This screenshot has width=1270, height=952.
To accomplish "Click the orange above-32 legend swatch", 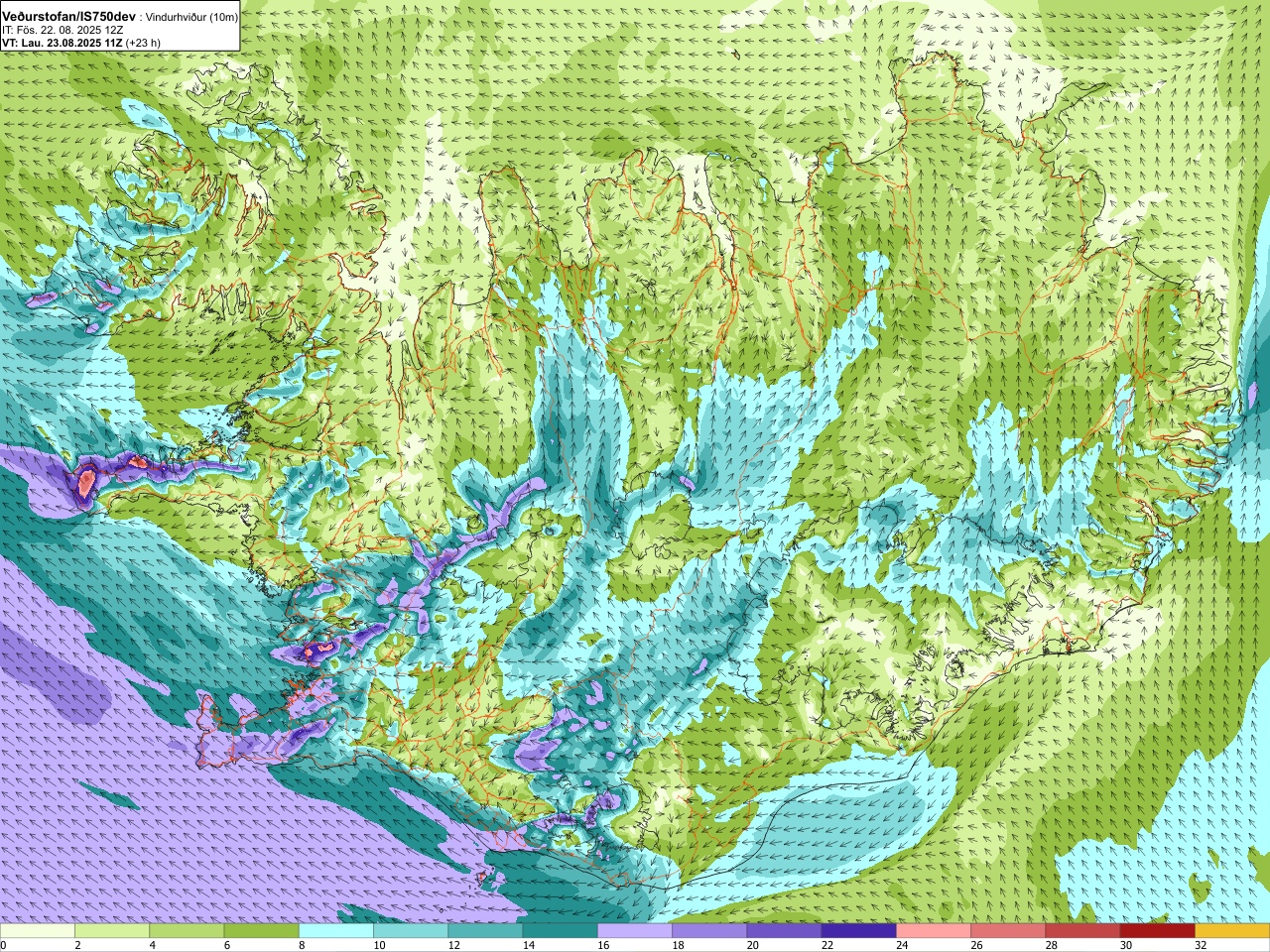I will pos(1232,931).
